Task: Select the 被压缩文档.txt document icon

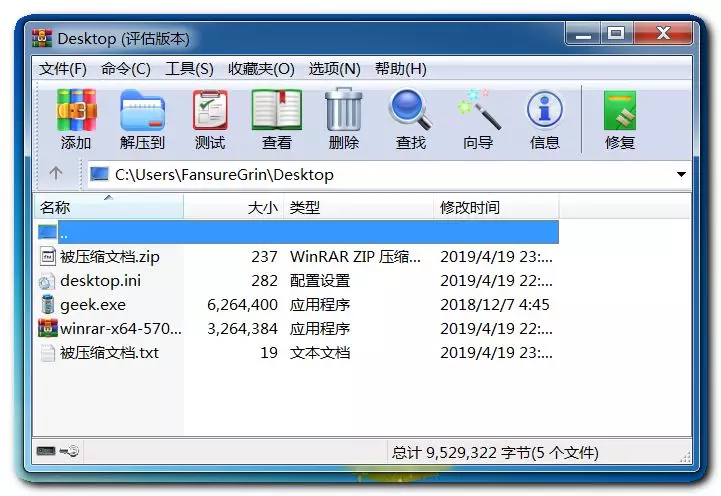Action: tap(47, 353)
